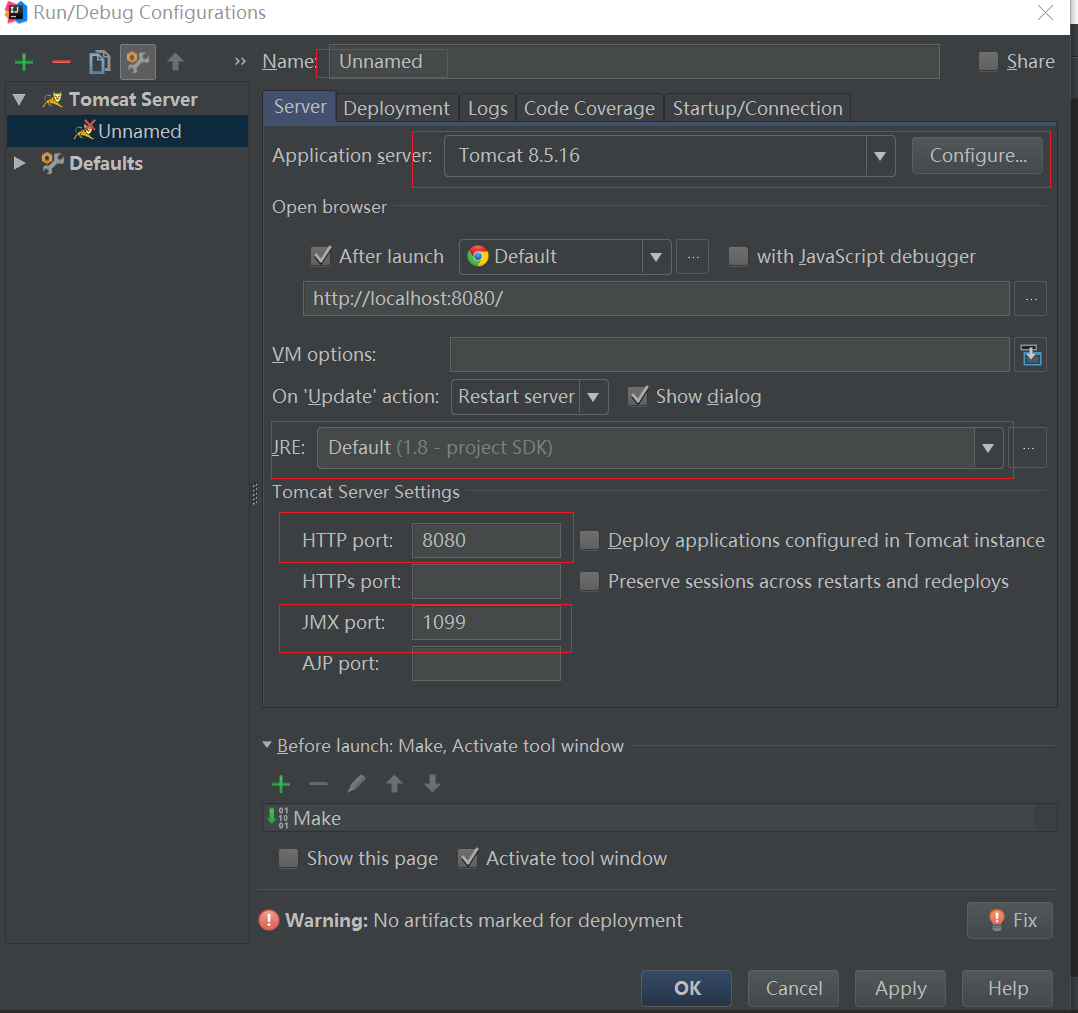This screenshot has width=1078, height=1013.
Task: Move the before launch task down
Action: [432, 784]
